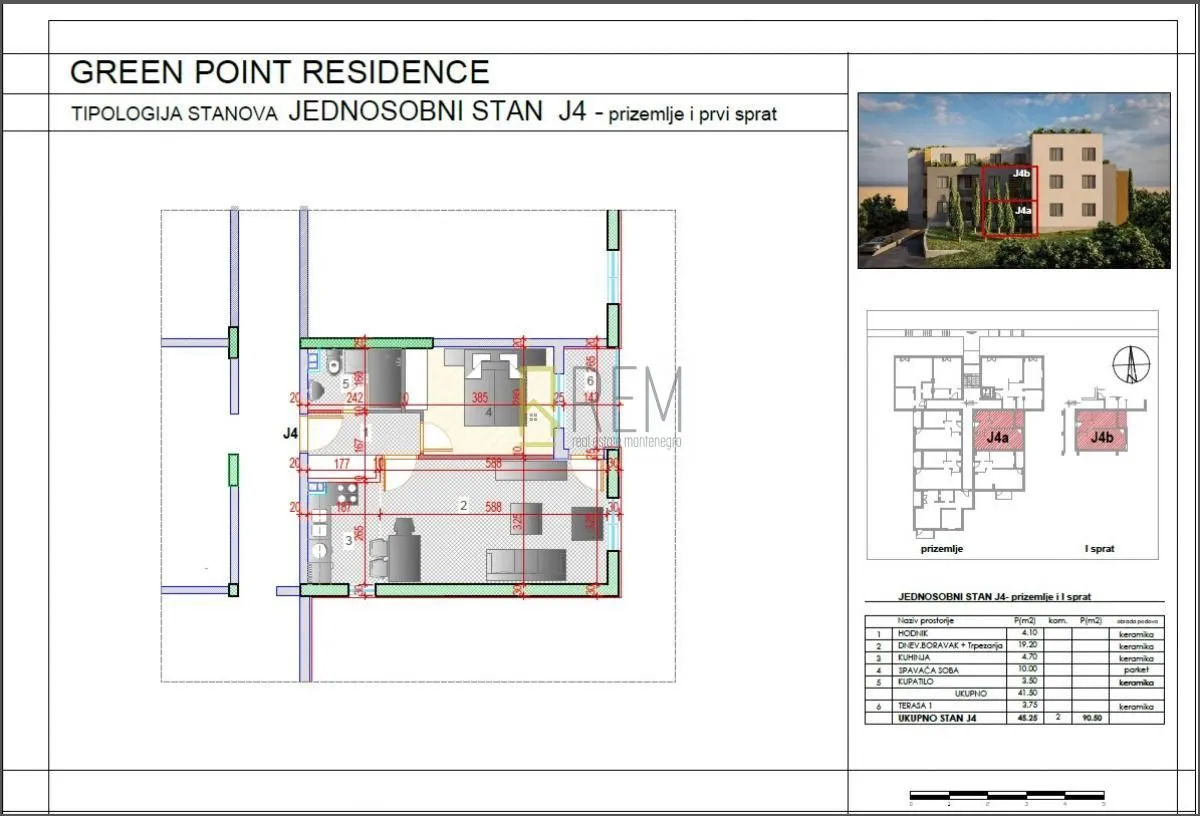This screenshot has width=1200, height=816.
Task: Click the 'keramika' cell in the TERASA 1 row
Action: click(x=1136, y=707)
